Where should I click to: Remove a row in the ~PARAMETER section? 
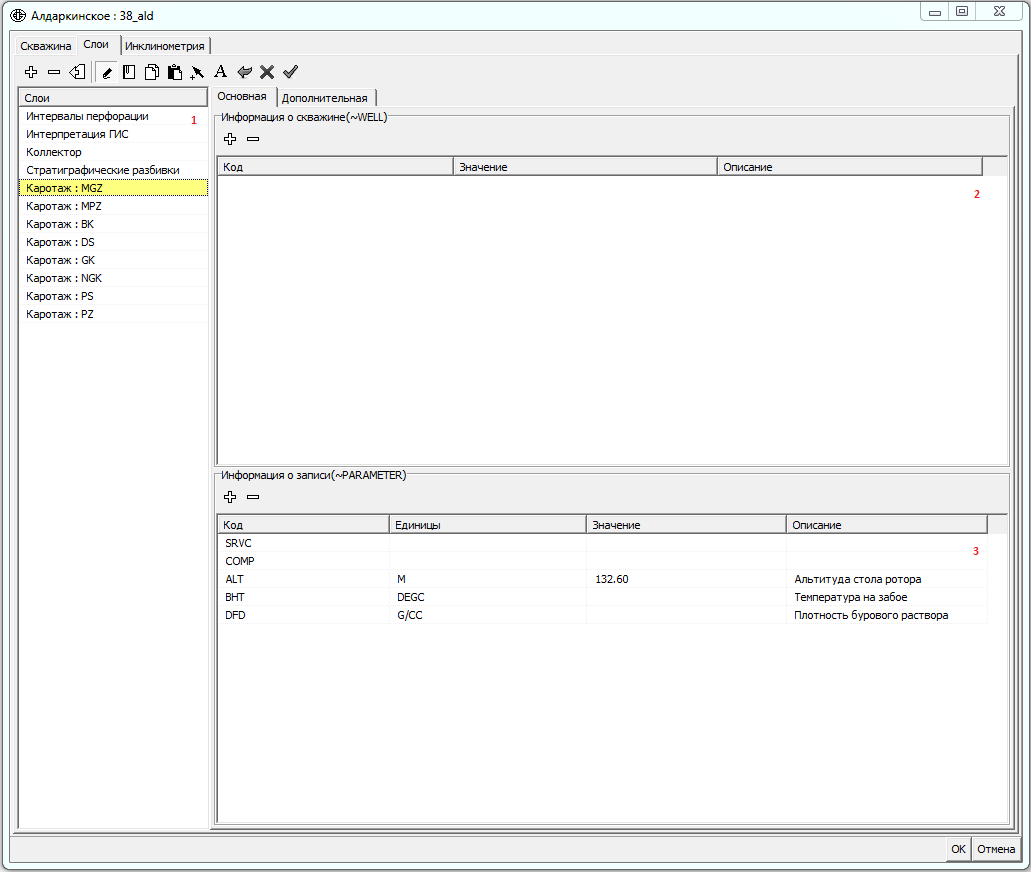coord(253,497)
